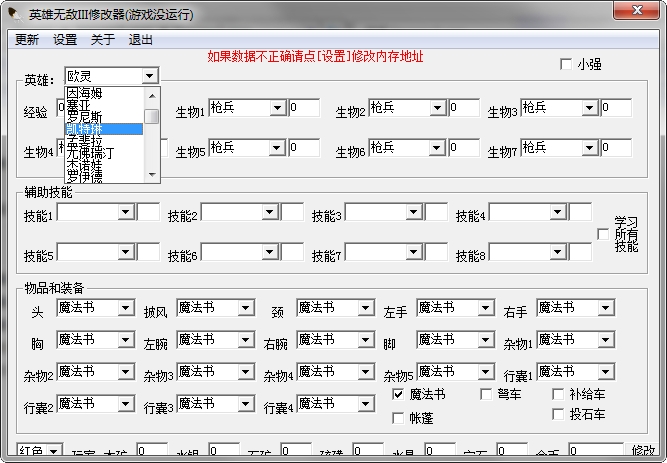
Task: Click the 生物6 quantity field
Action: pos(464,148)
